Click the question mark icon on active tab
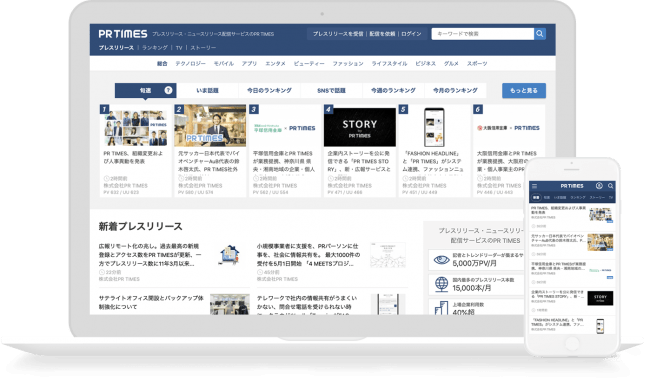 (x=168, y=90)
